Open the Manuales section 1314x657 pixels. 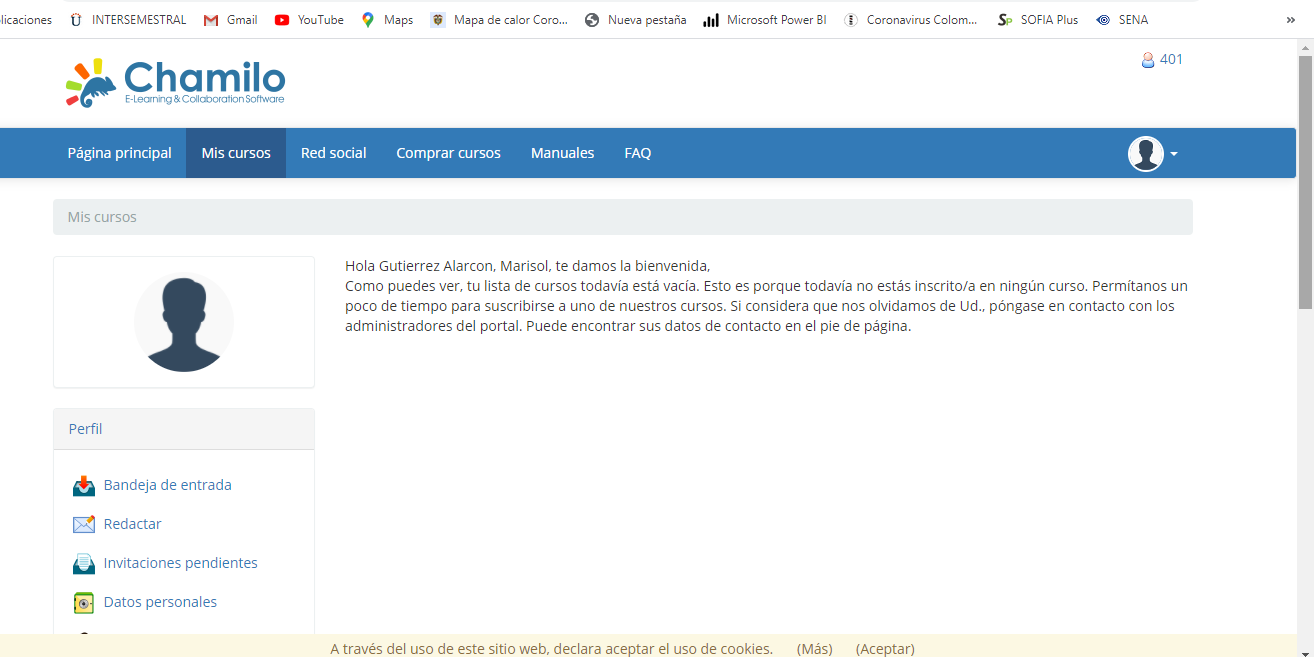pos(562,152)
